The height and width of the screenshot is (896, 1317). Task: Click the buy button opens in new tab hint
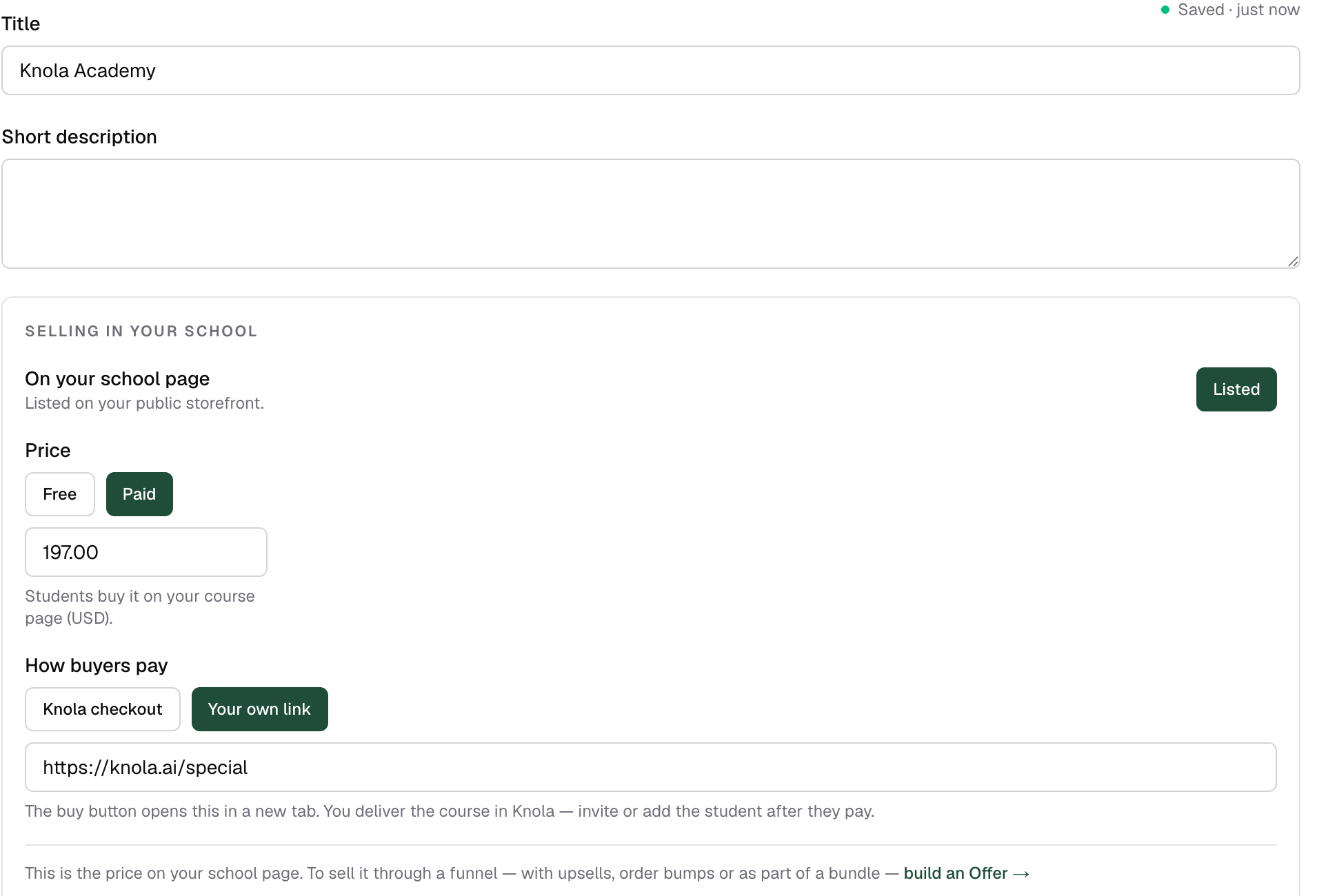tap(450, 811)
